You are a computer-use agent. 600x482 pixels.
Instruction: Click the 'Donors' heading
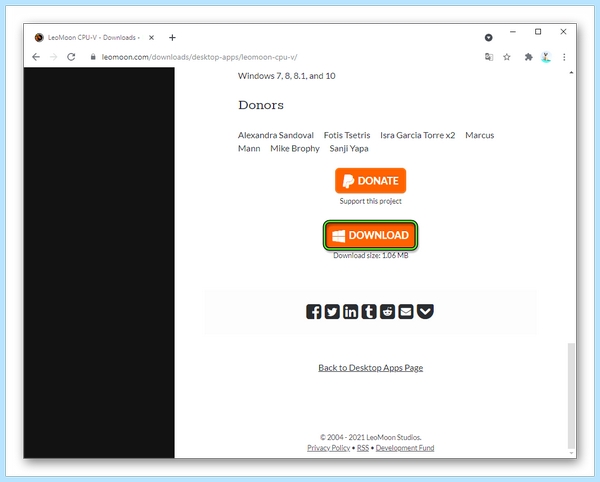261,105
